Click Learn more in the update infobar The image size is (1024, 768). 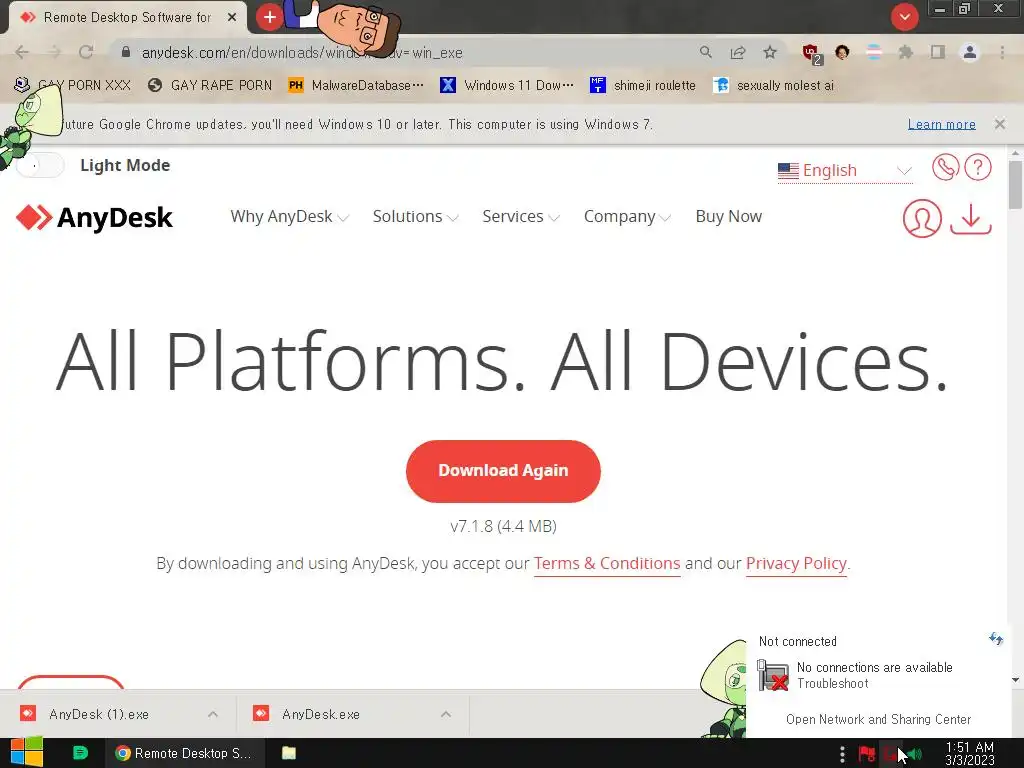[941, 124]
